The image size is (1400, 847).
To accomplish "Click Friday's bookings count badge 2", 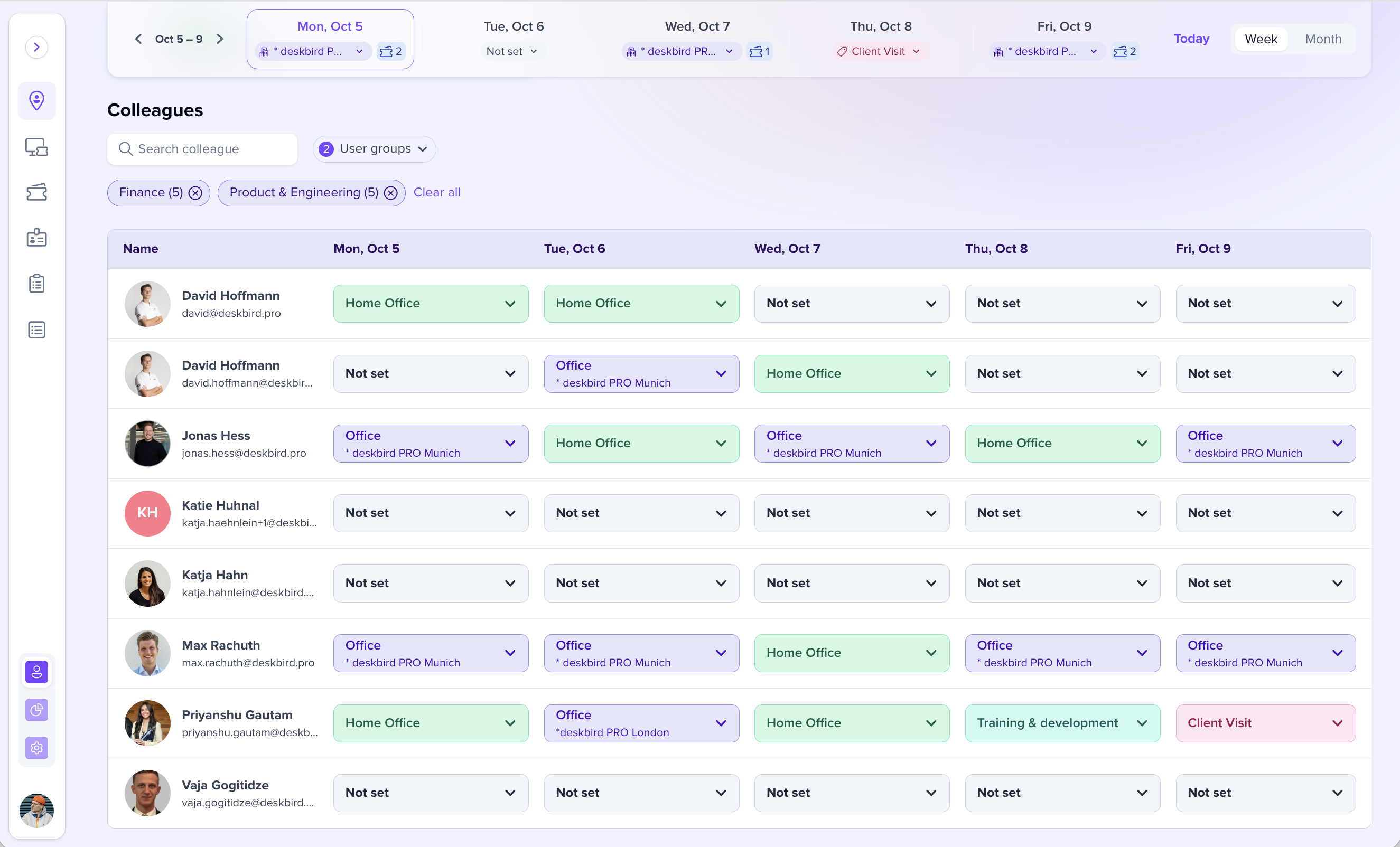I will [x=1125, y=51].
